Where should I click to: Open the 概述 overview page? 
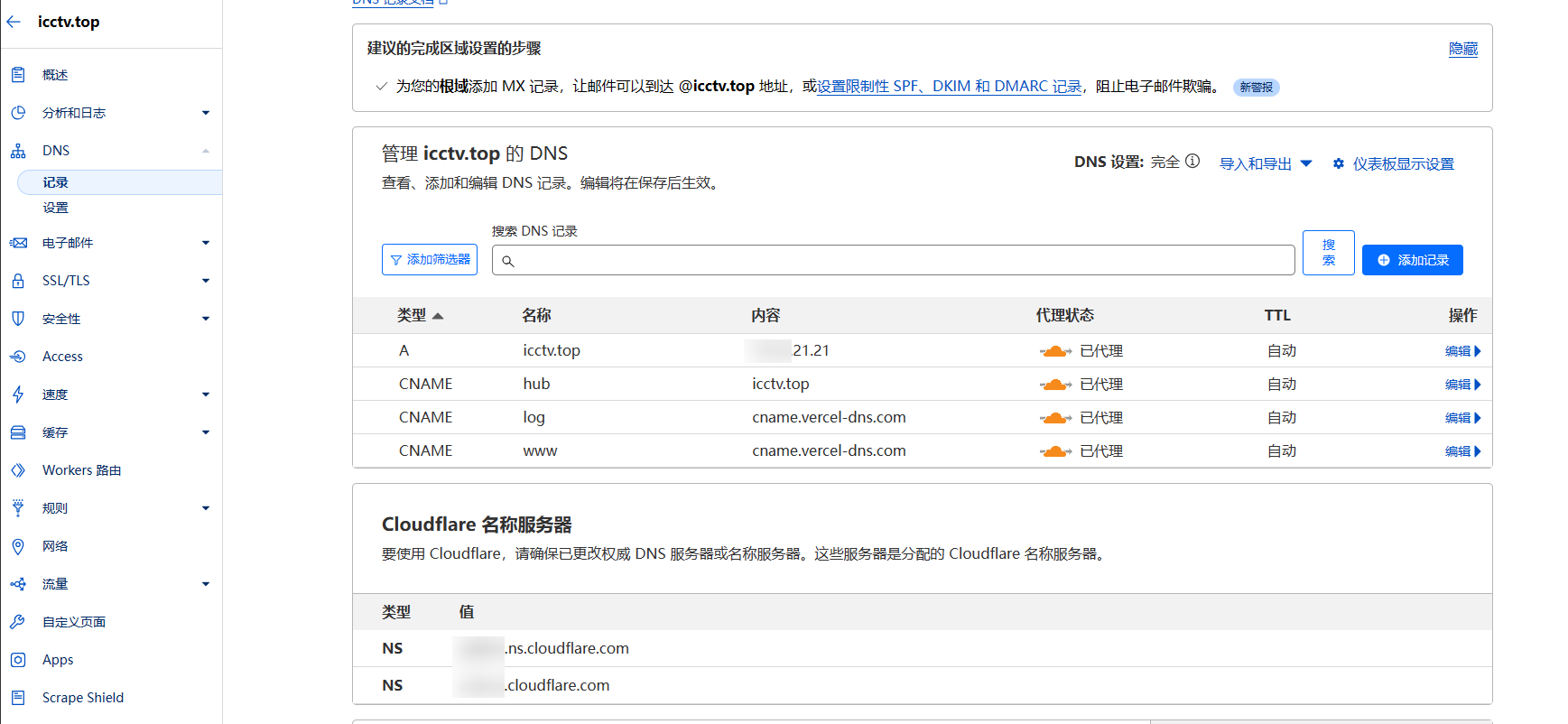click(x=55, y=75)
